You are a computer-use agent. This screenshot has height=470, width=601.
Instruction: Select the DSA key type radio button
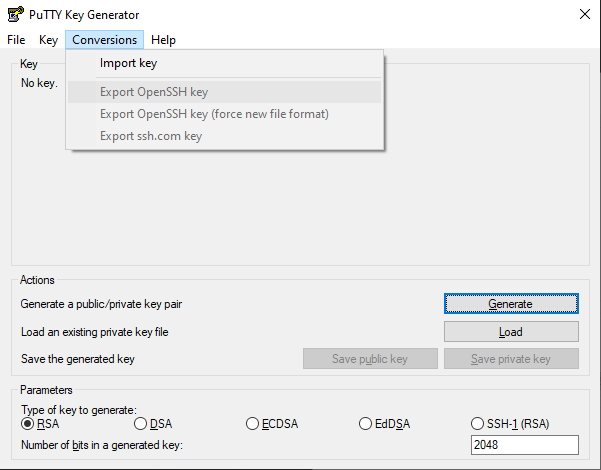pos(141,424)
